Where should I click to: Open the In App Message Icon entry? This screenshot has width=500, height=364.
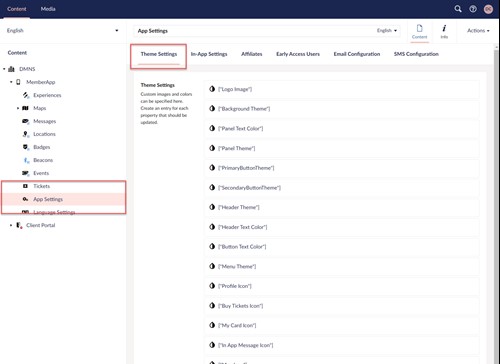[x=342, y=345]
